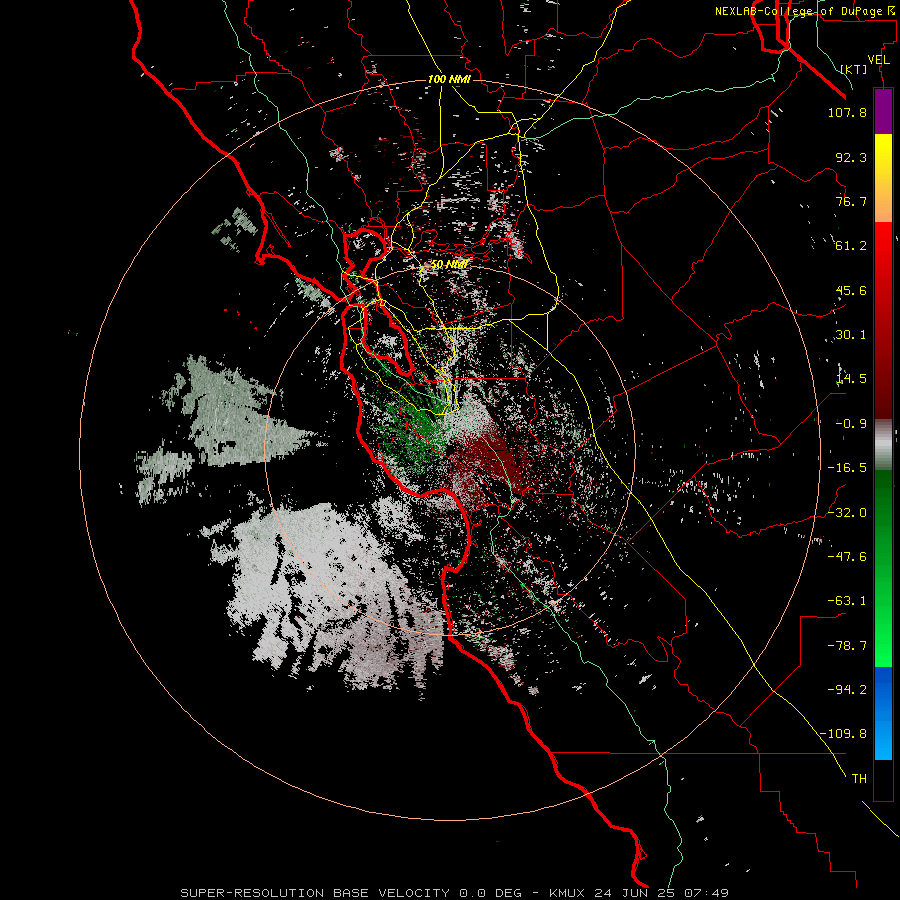Select the 92.3 velocity scale value
Viewport: 900px width, 900px height.
tap(851, 157)
